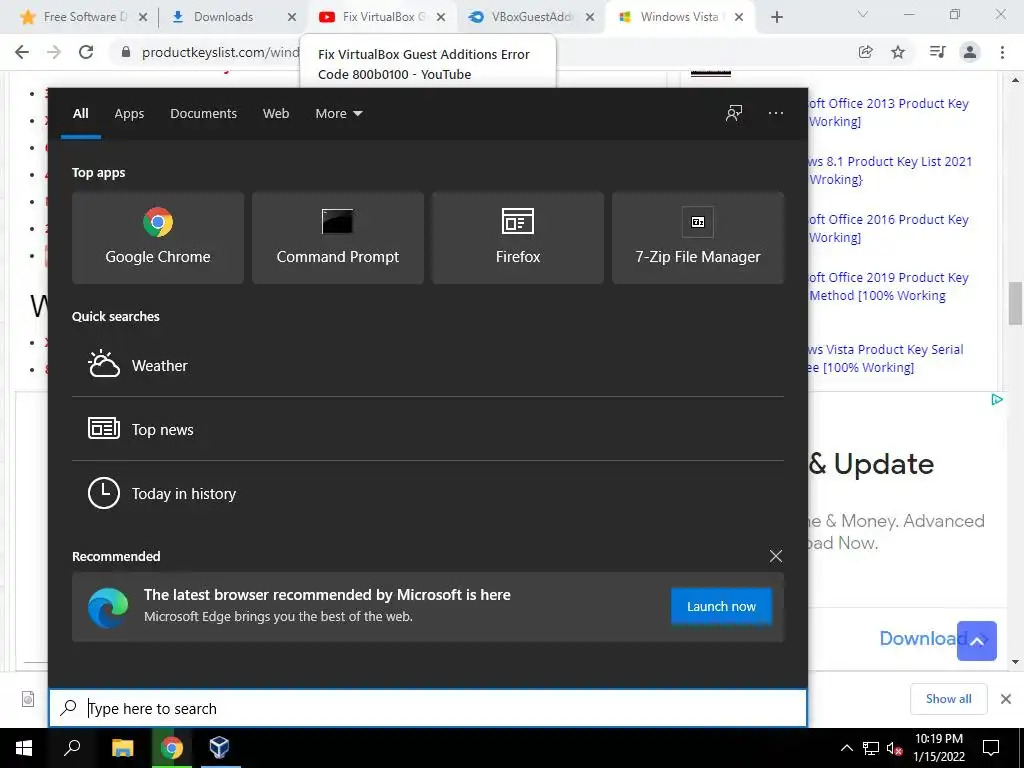Image resolution: width=1024 pixels, height=768 pixels.
Task: Bookmark this page with the star
Action: (x=898, y=52)
